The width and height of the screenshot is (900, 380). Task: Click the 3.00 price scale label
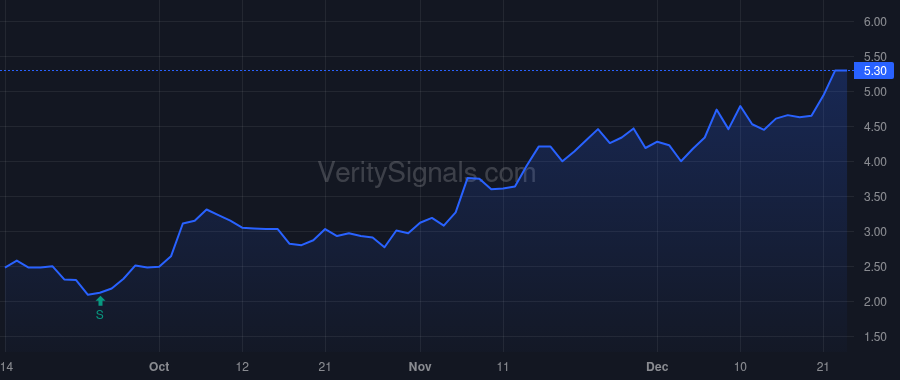point(875,232)
